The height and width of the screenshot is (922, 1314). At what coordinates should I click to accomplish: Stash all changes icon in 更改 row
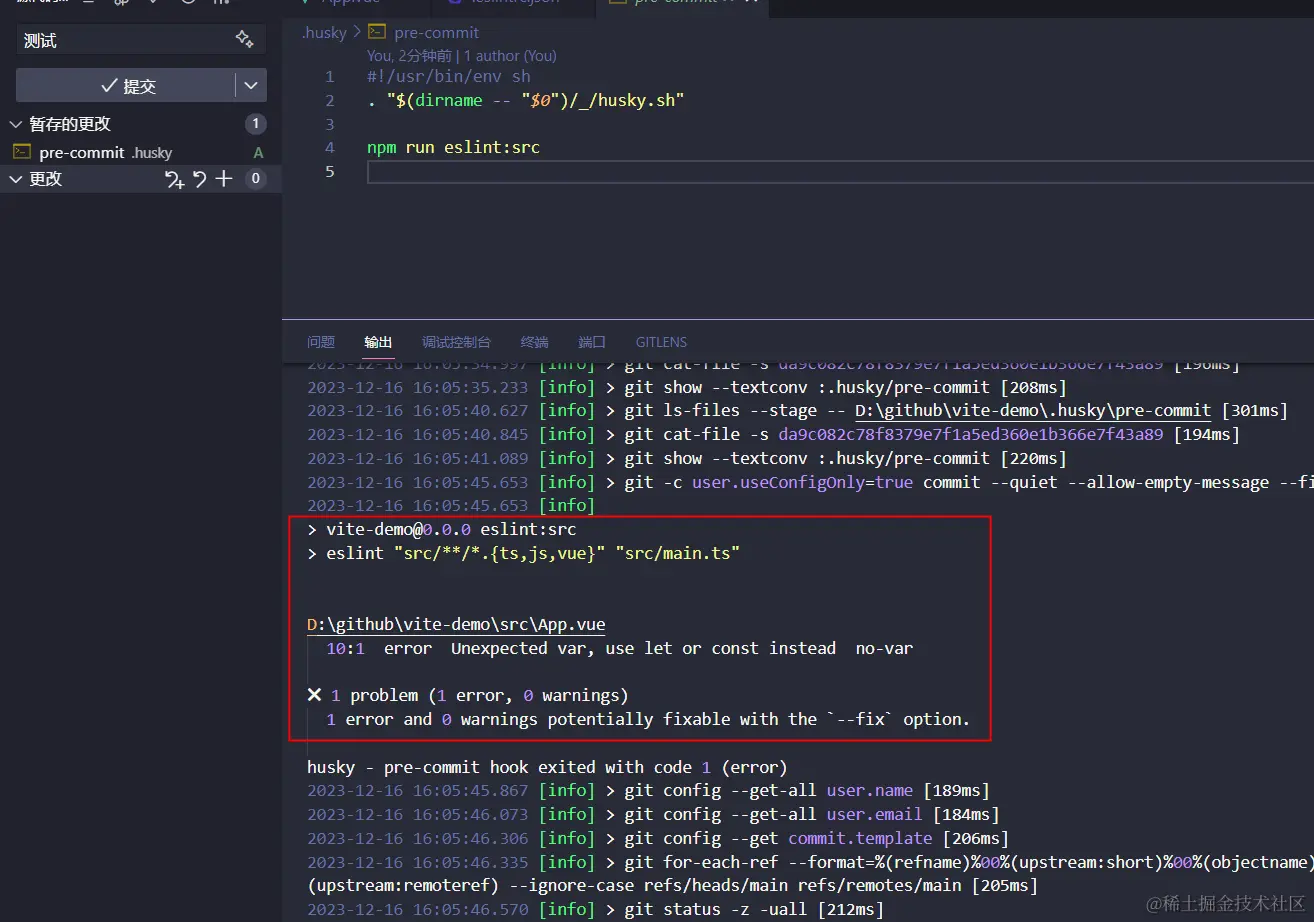click(175, 179)
